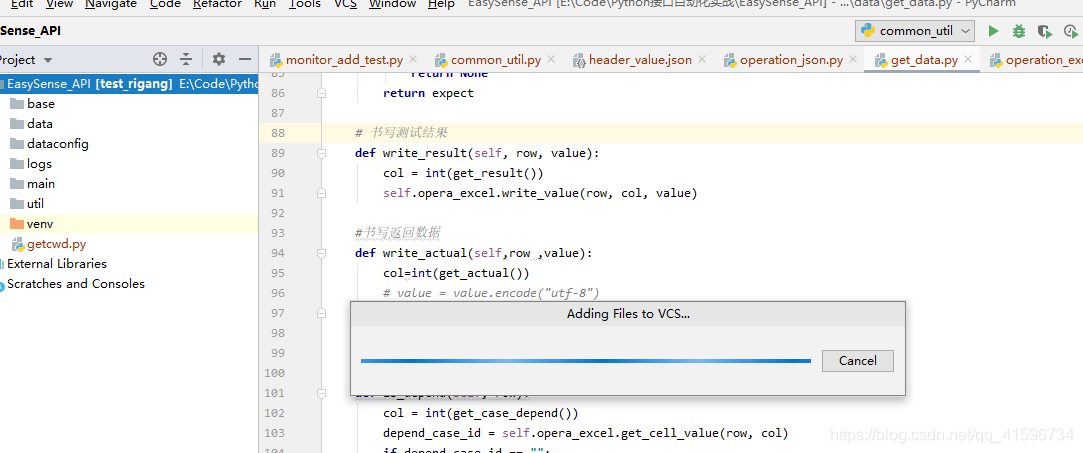Click the Sense_API breadcrumb in navigation bar
The image size is (1083, 453).
coord(30,31)
